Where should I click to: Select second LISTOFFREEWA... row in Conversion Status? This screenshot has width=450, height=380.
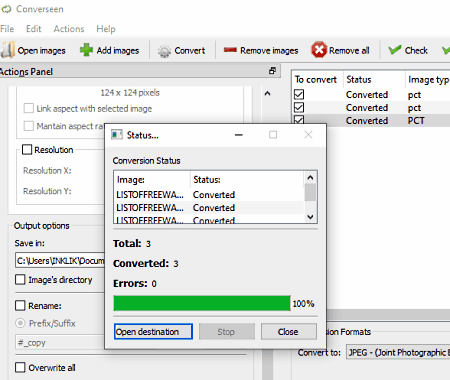click(209, 208)
